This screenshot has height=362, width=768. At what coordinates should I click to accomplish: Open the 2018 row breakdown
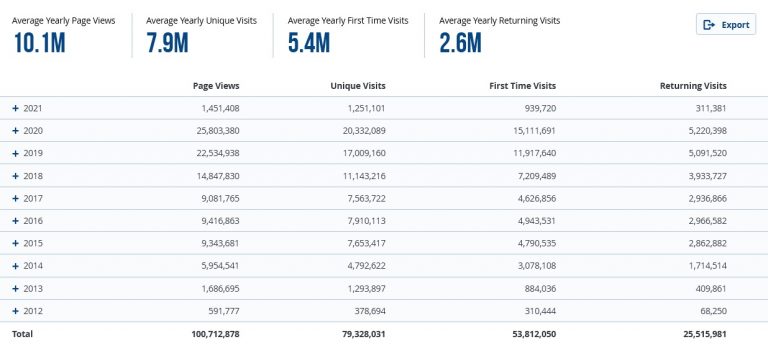click(x=15, y=176)
